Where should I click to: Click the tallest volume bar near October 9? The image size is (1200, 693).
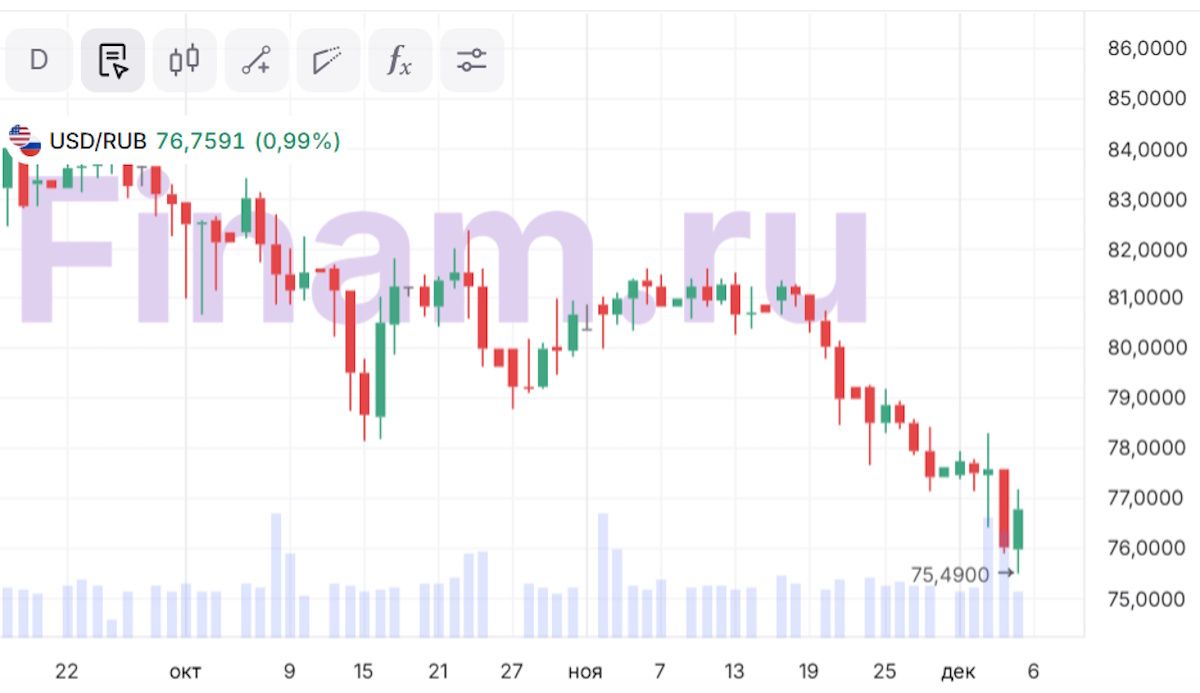point(276,574)
